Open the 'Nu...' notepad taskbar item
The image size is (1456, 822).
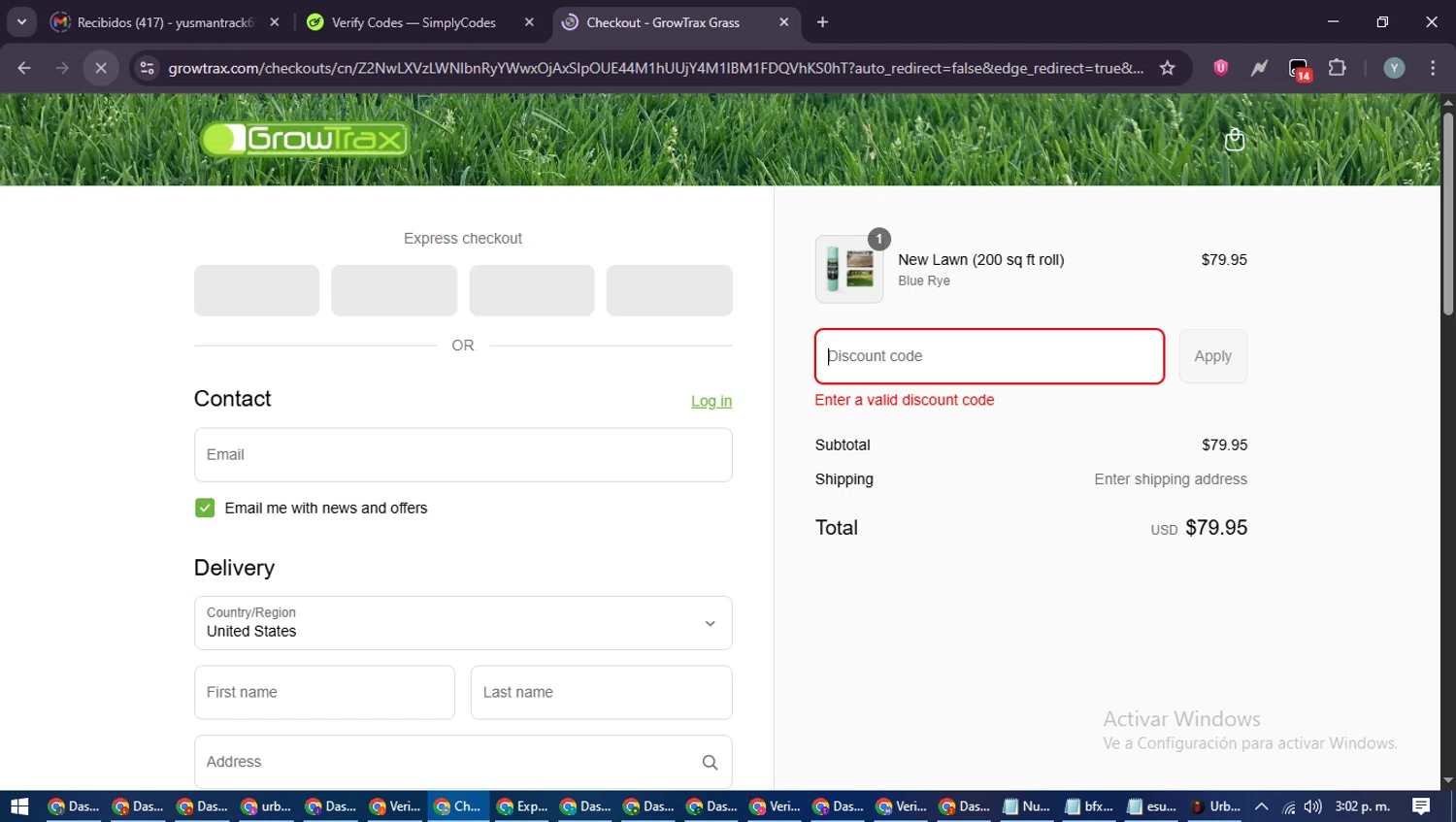(x=1028, y=806)
